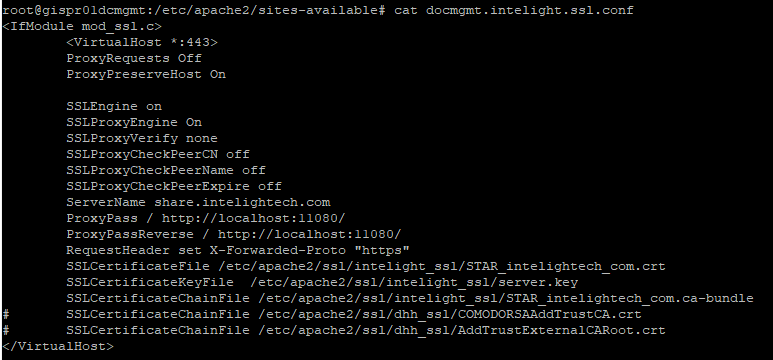Click the root@gispr01dcmgmt shell prompt

[x=193, y=10]
